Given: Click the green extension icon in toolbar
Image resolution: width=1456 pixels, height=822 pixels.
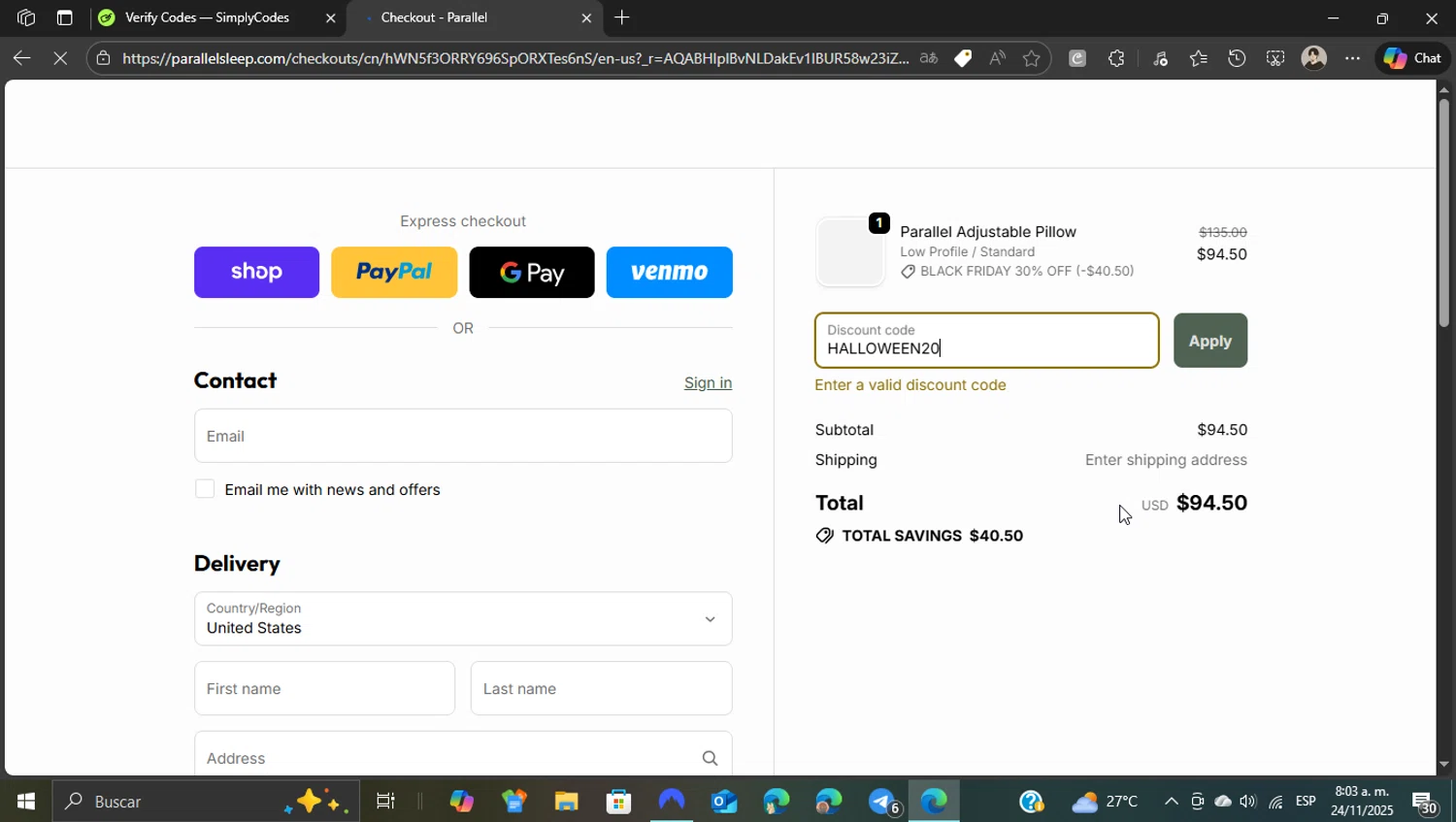Looking at the screenshot, I should click(1077, 58).
